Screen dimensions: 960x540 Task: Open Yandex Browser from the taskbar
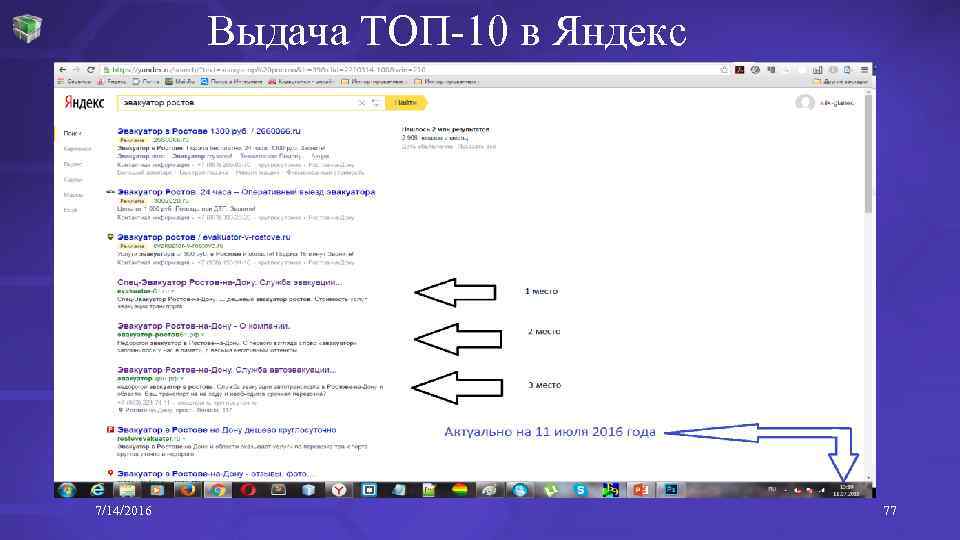pos(339,490)
